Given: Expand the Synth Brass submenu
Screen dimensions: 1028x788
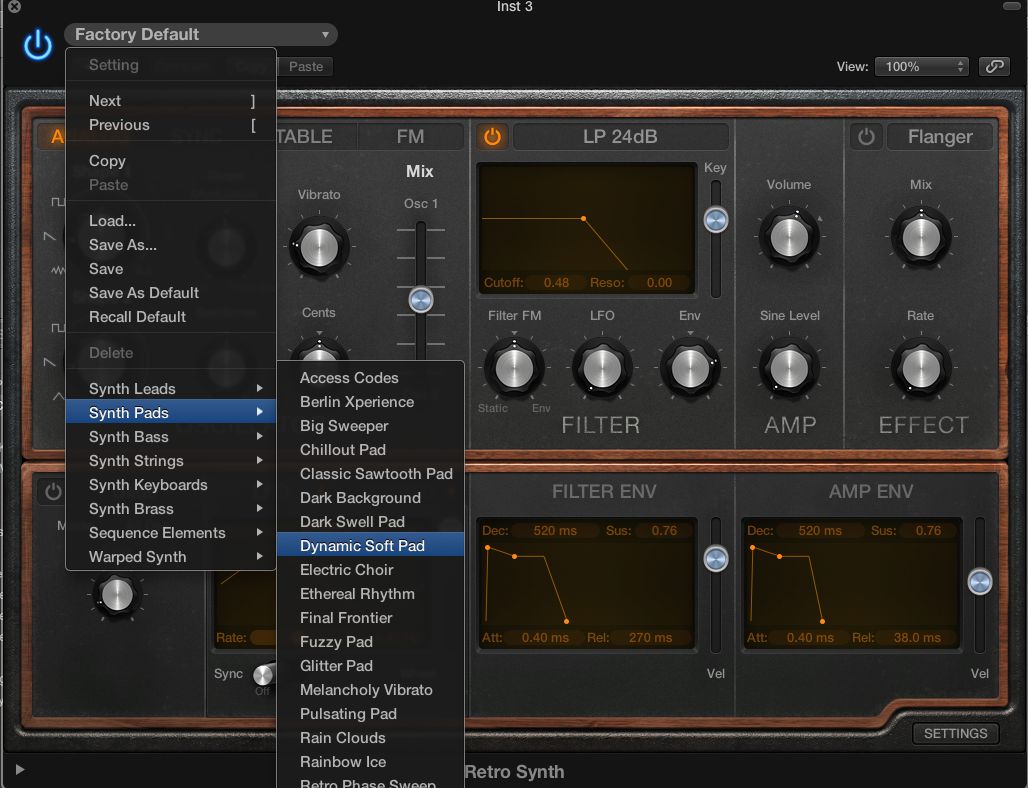Looking at the screenshot, I should [171, 509].
